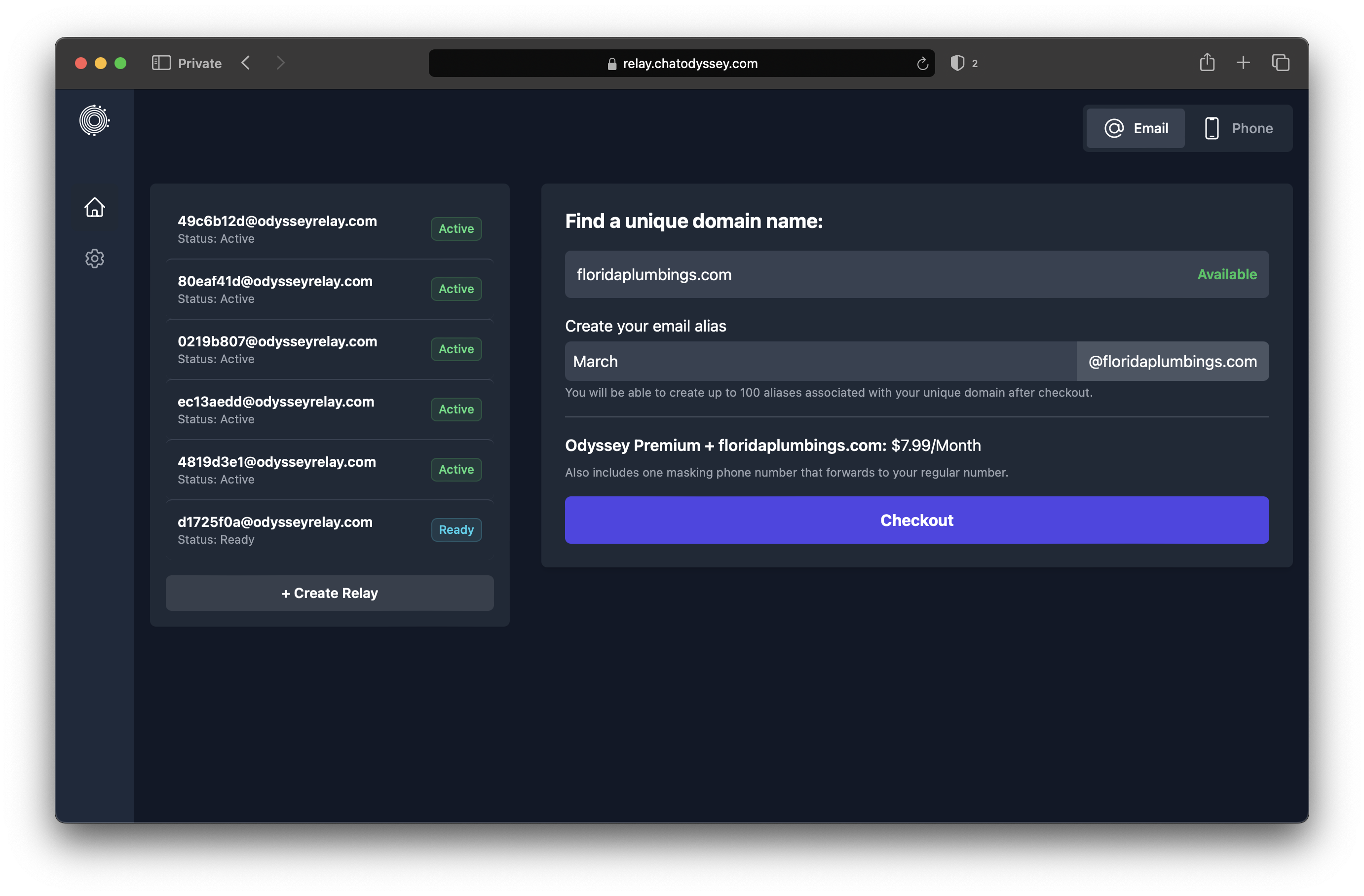The width and height of the screenshot is (1364, 896).
Task: Click the email alias field containing March
Action: tap(820, 362)
